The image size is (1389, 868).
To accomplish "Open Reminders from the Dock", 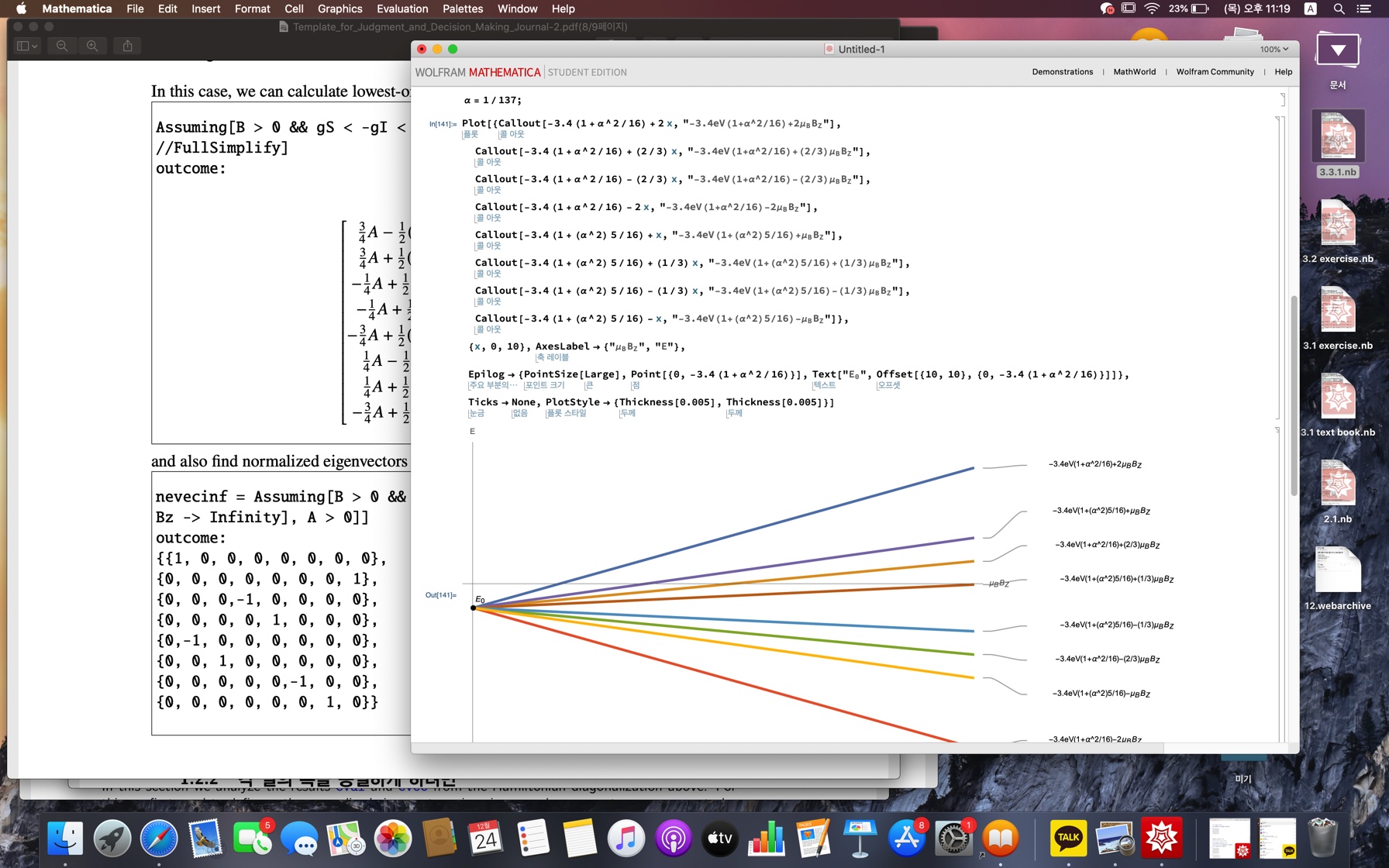I will tap(533, 838).
